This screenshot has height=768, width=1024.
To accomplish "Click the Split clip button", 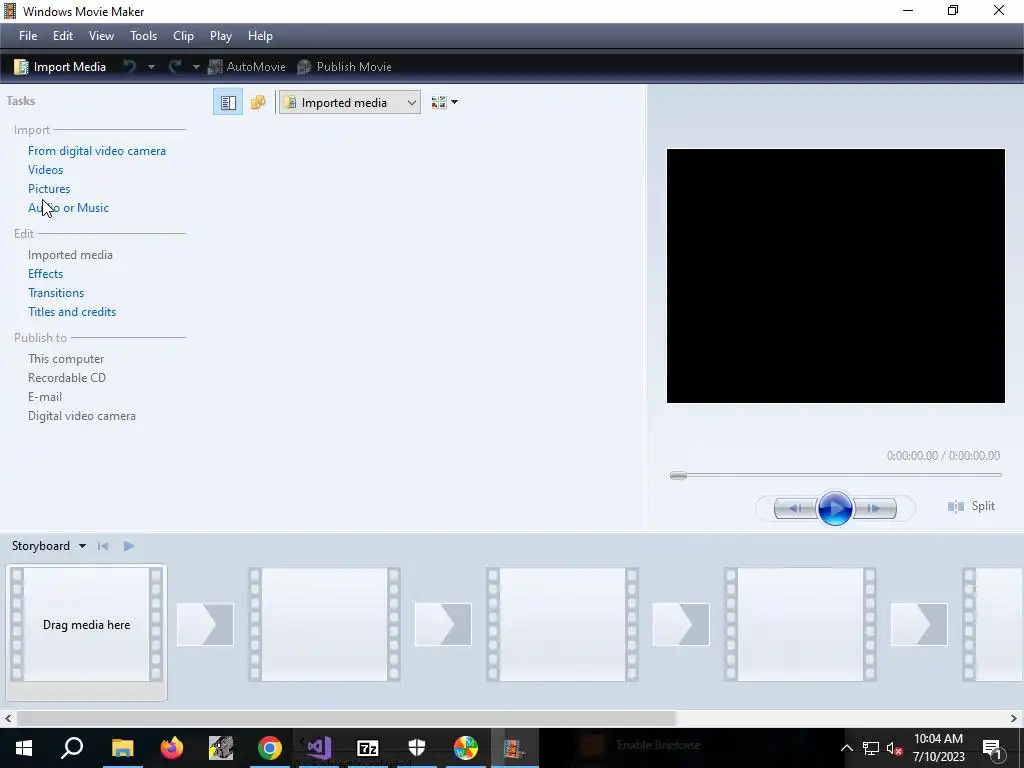I will 971,506.
